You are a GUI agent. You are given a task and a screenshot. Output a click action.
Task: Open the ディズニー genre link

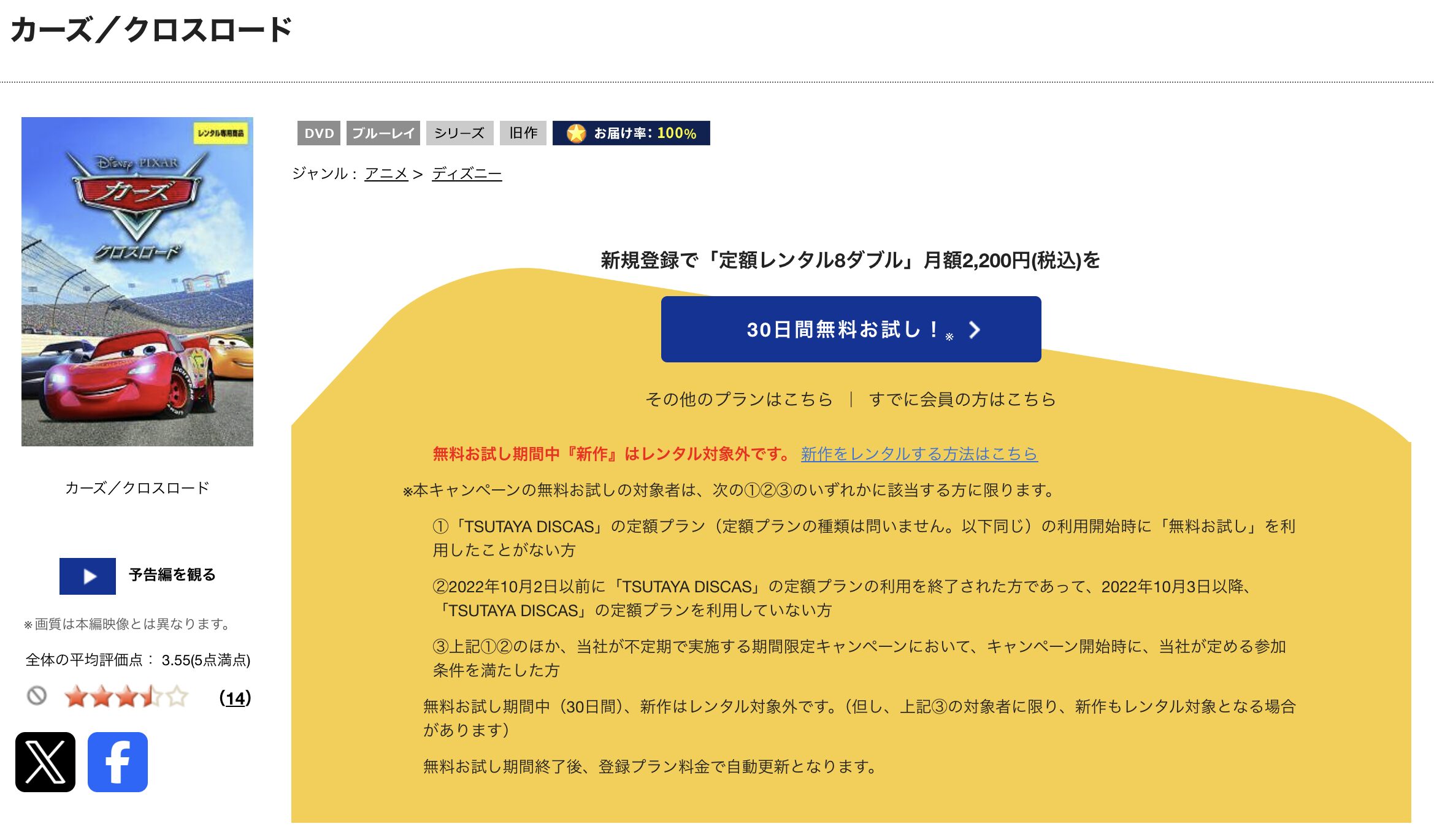point(467,174)
